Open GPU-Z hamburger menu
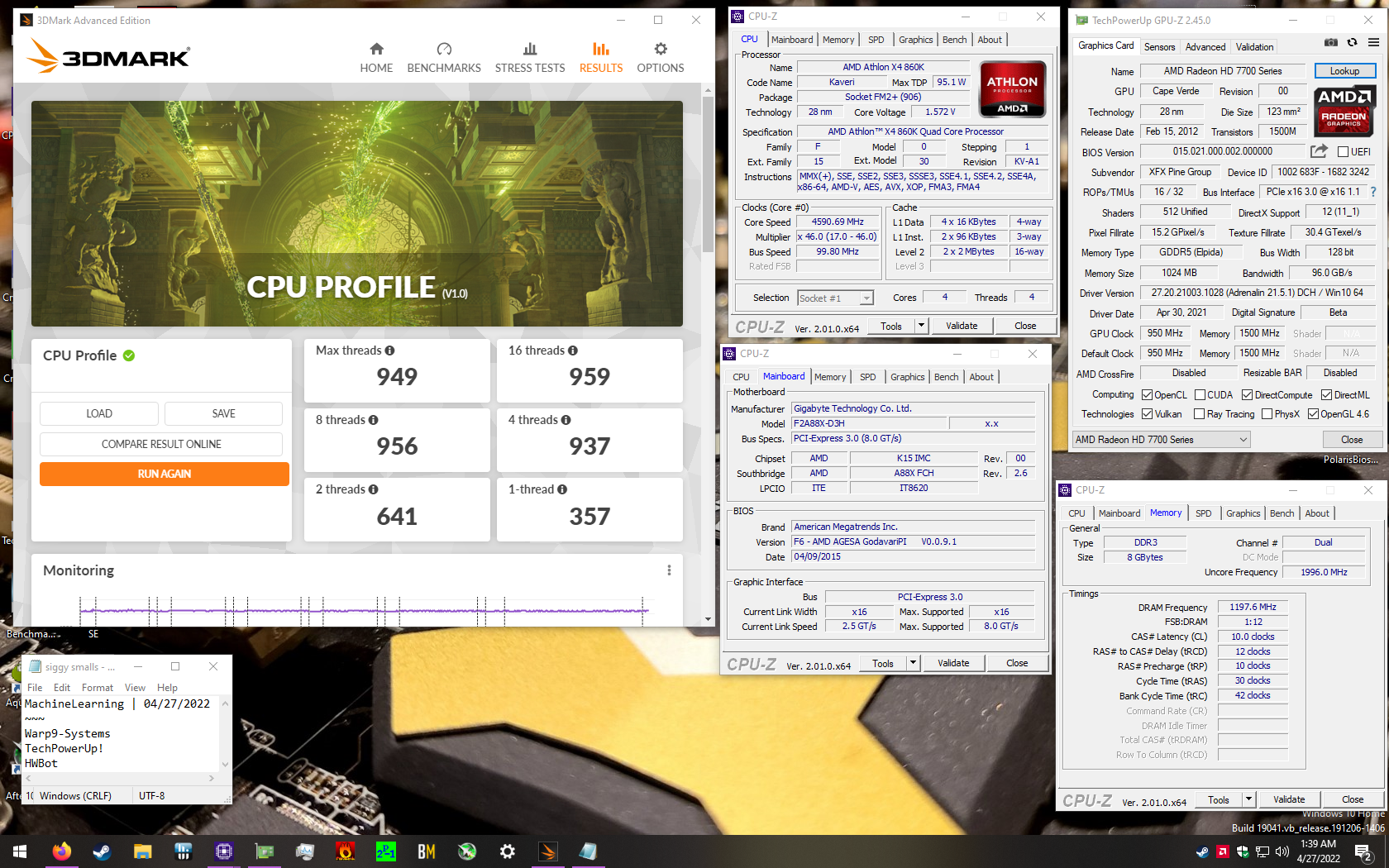The height and width of the screenshot is (868, 1389). tap(1373, 43)
